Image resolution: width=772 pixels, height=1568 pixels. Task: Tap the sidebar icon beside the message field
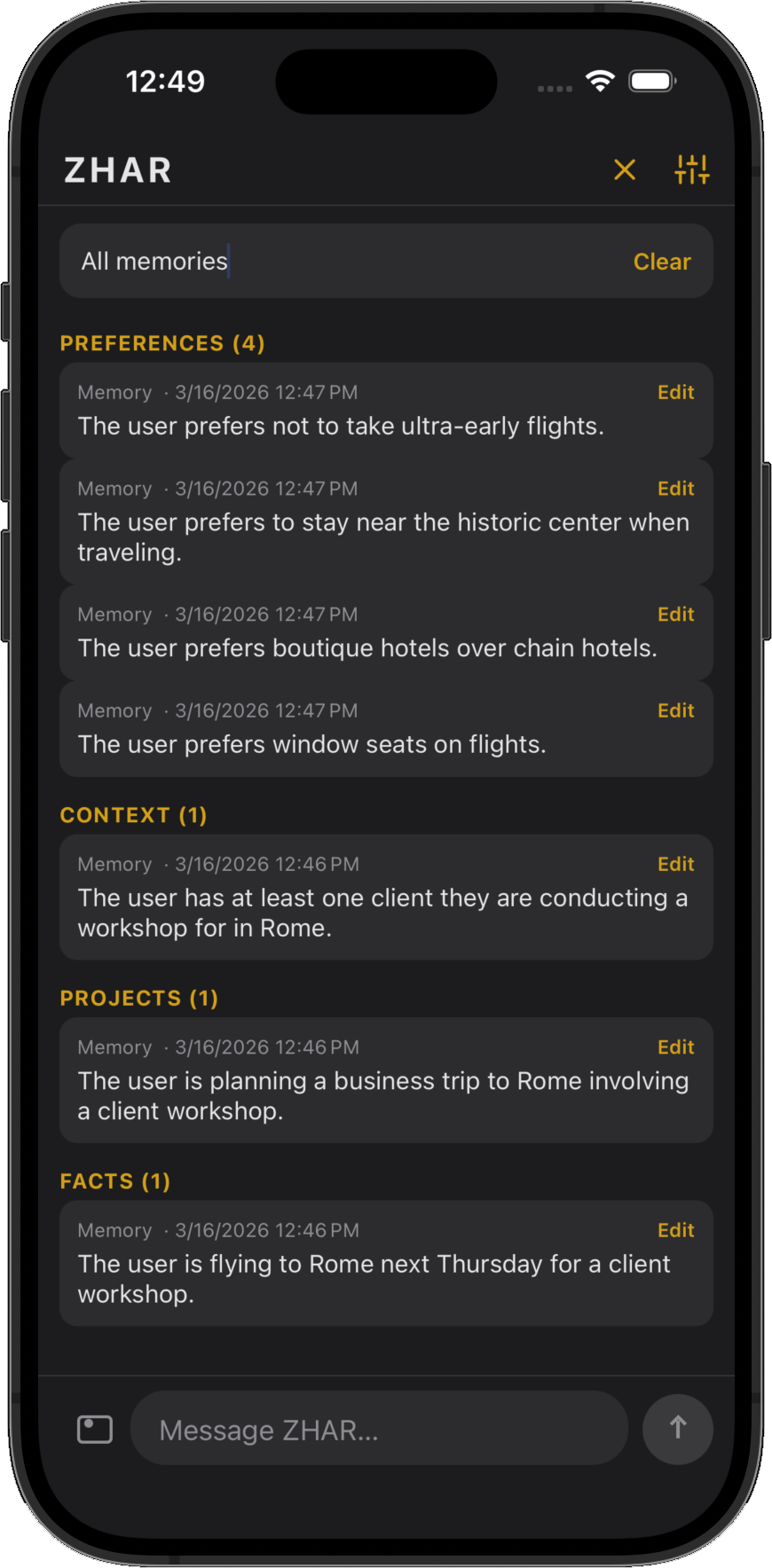94,1429
